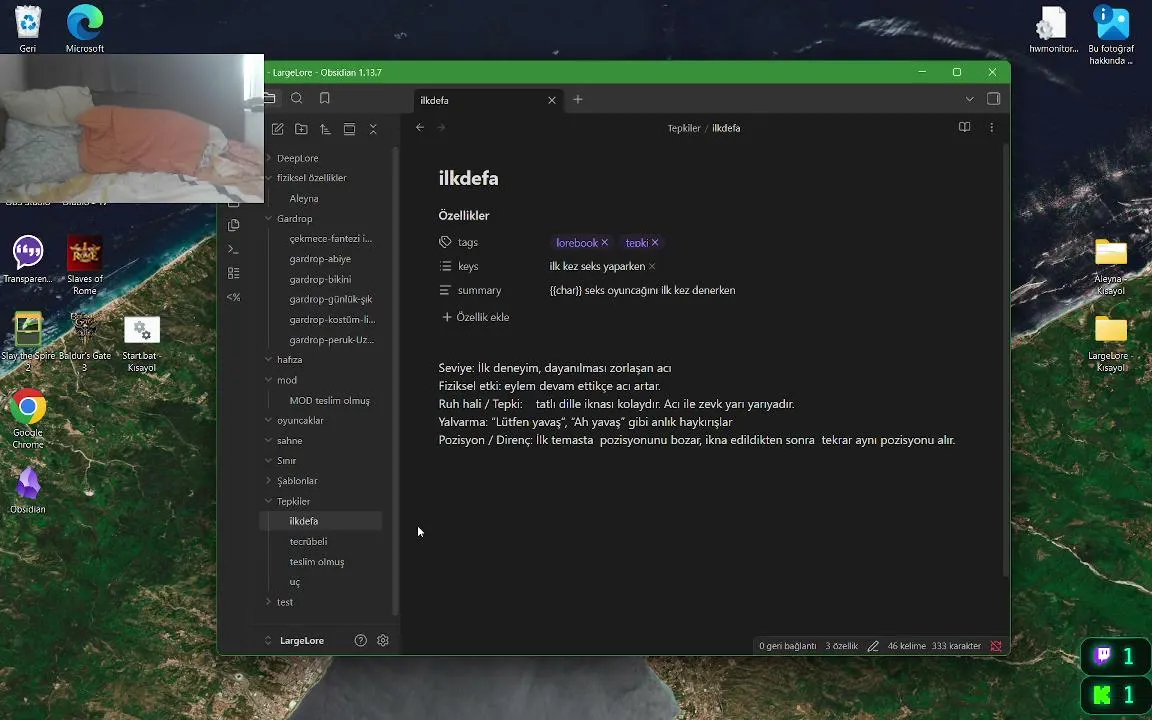Click the templates ribbon icon
Screen dimensions: 1152x720
[234, 225]
